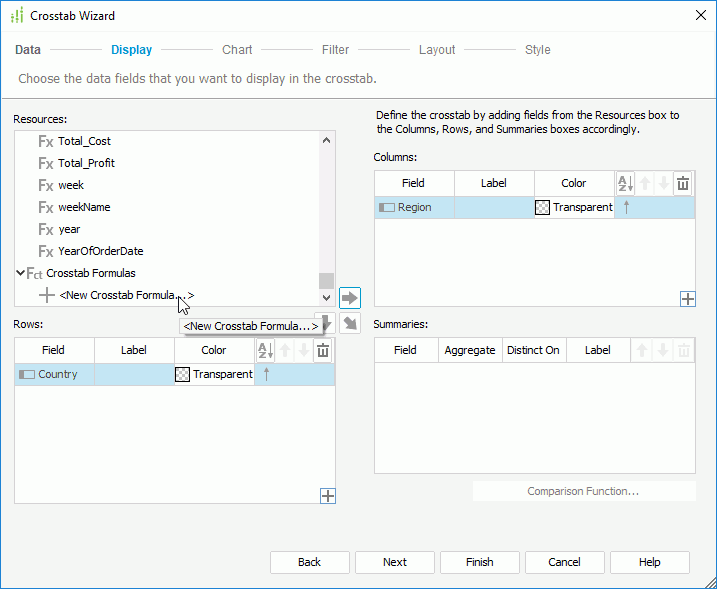Screen dimensions: 717x589
Task: Open Transparent color swatch for Region
Action: (x=542, y=208)
